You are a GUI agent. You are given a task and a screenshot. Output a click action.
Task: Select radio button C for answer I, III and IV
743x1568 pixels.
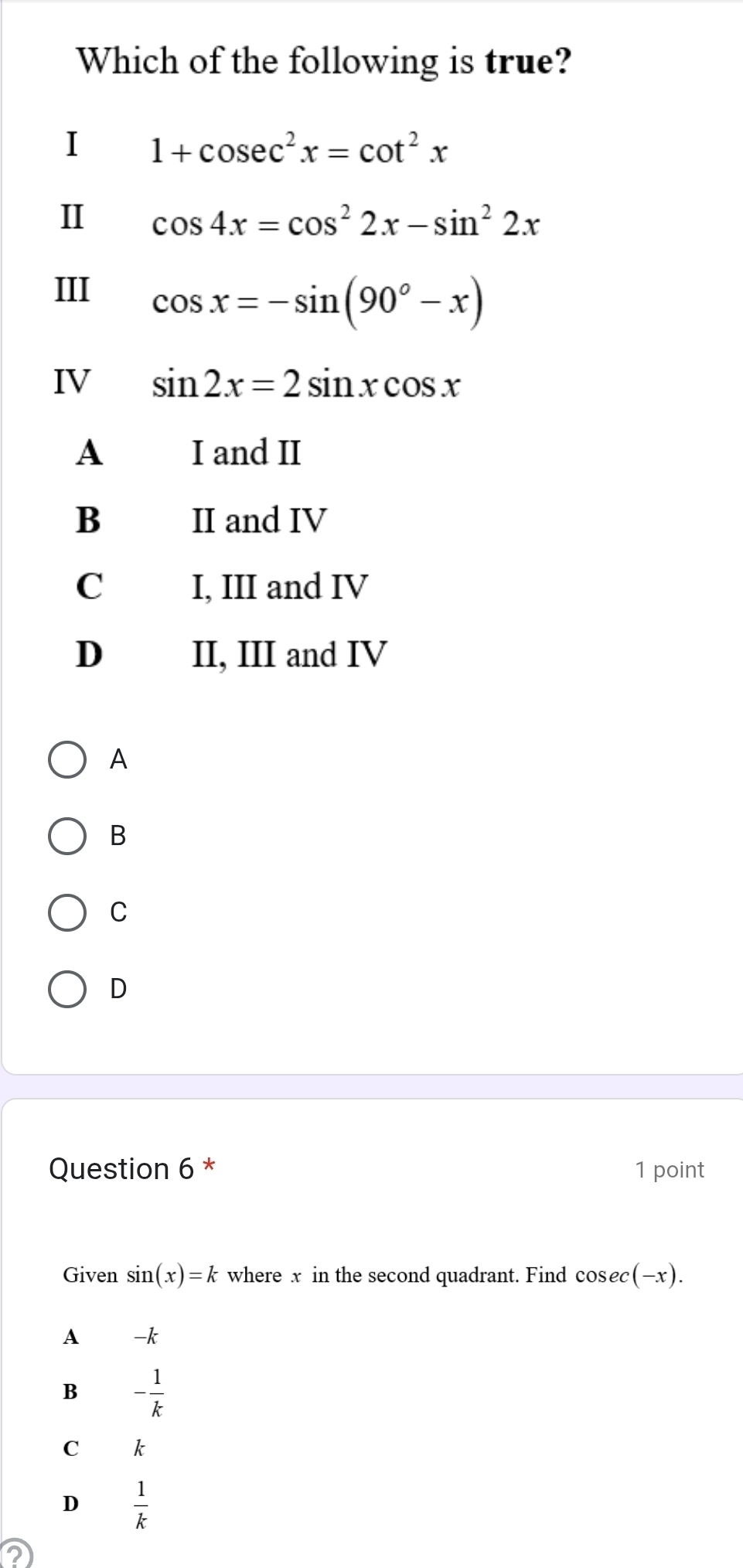tap(68, 912)
